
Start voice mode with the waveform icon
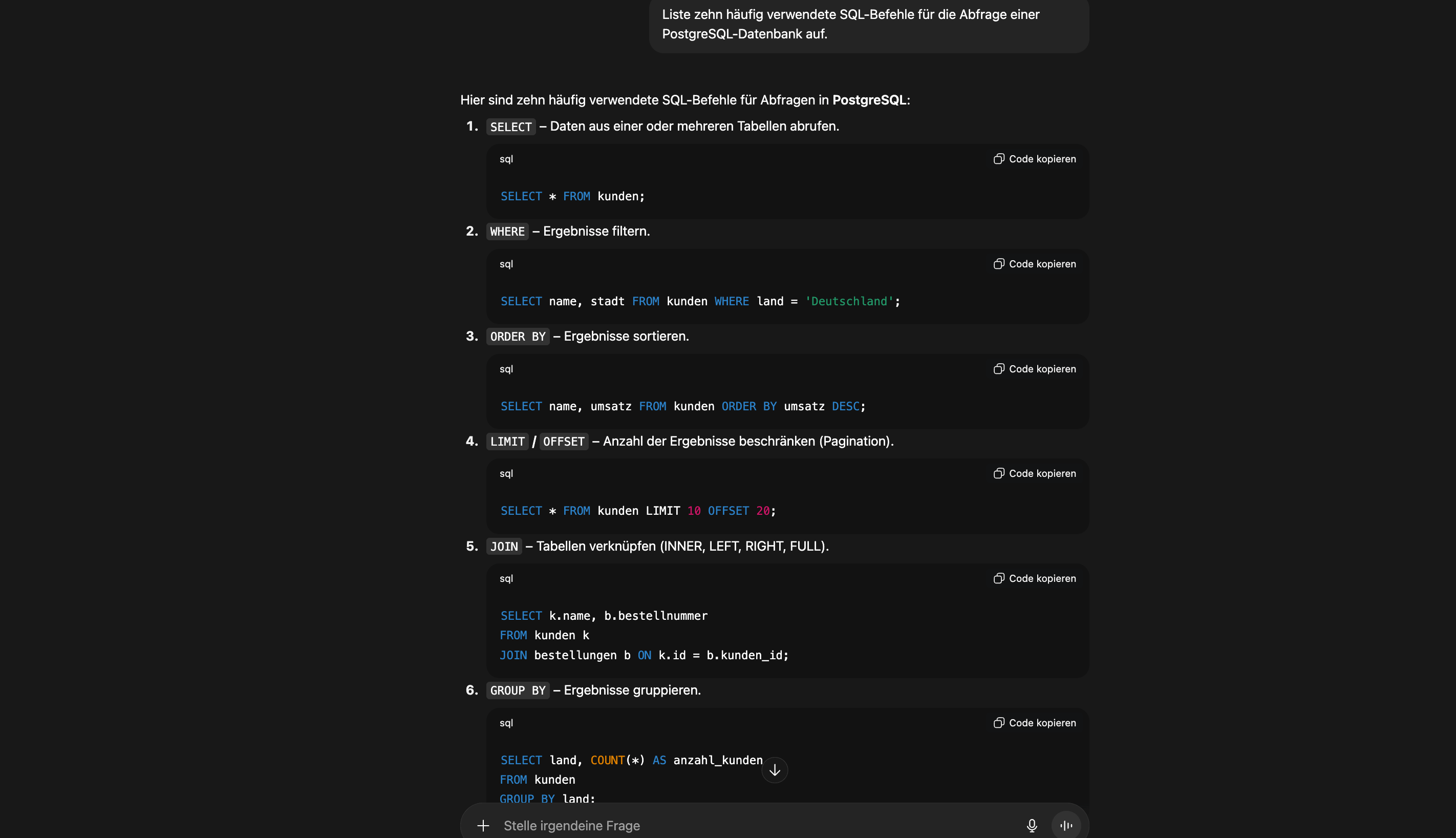point(1066,826)
